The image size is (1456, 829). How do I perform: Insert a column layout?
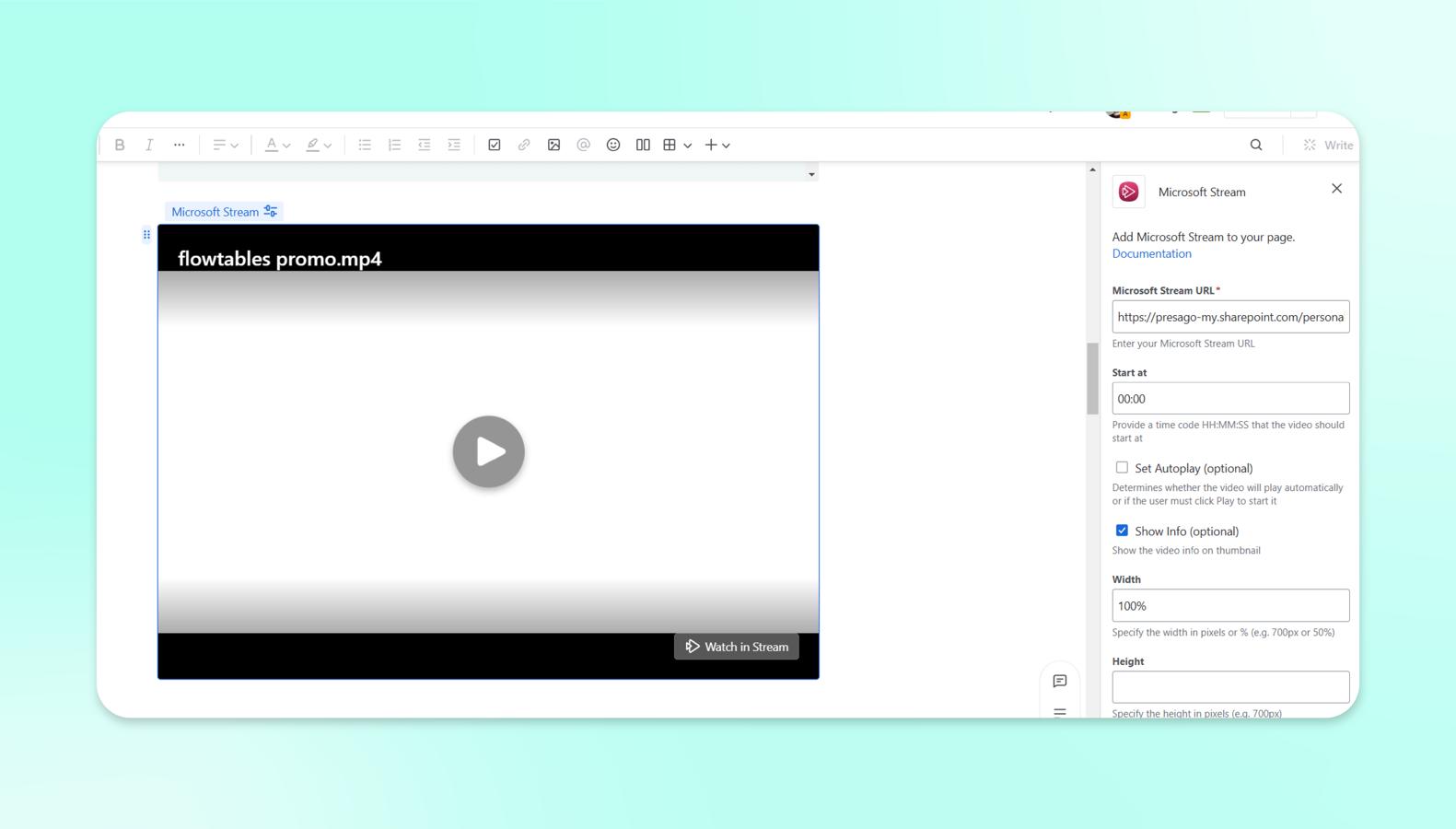tap(643, 145)
